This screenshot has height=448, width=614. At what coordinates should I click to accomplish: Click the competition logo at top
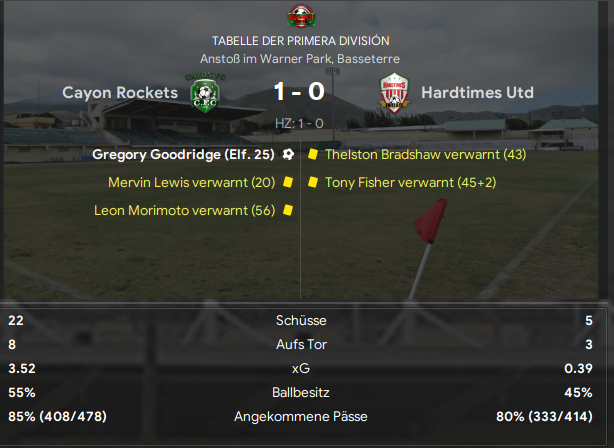[x=301, y=16]
